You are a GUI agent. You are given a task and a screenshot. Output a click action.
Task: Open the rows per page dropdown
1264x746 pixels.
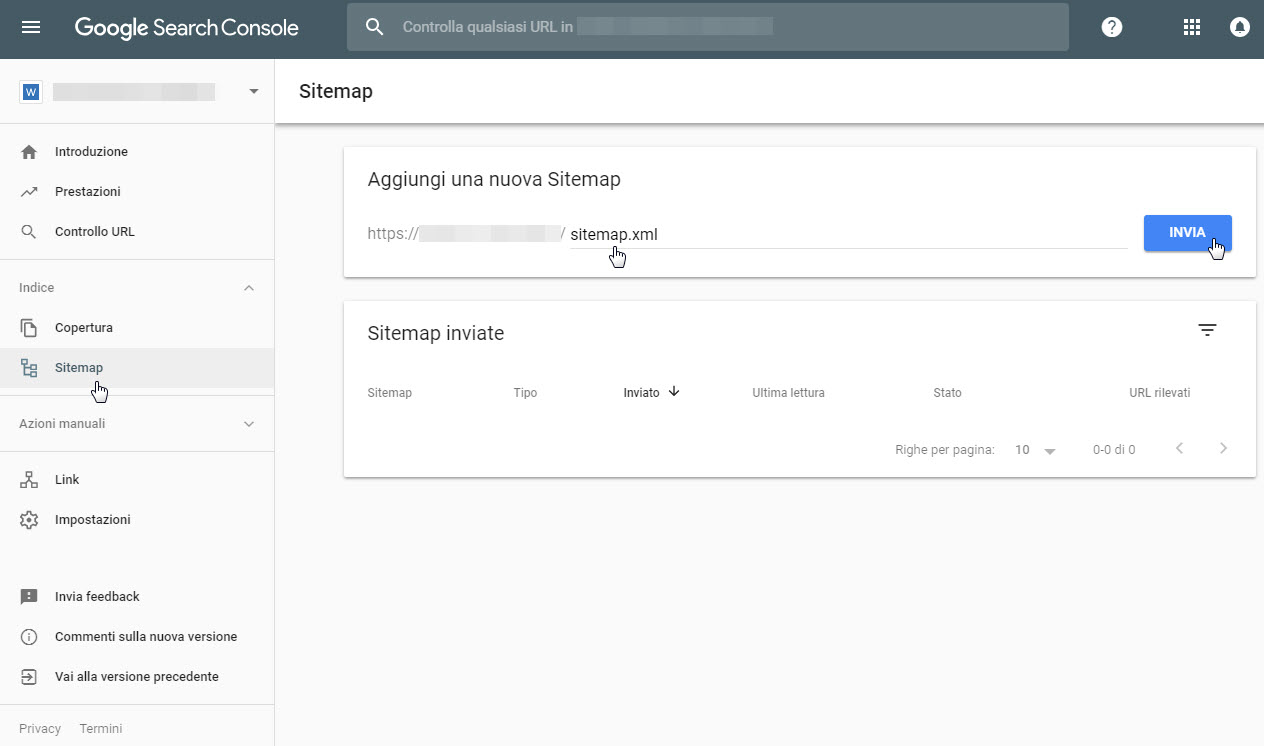pyautogui.click(x=1036, y=450)
